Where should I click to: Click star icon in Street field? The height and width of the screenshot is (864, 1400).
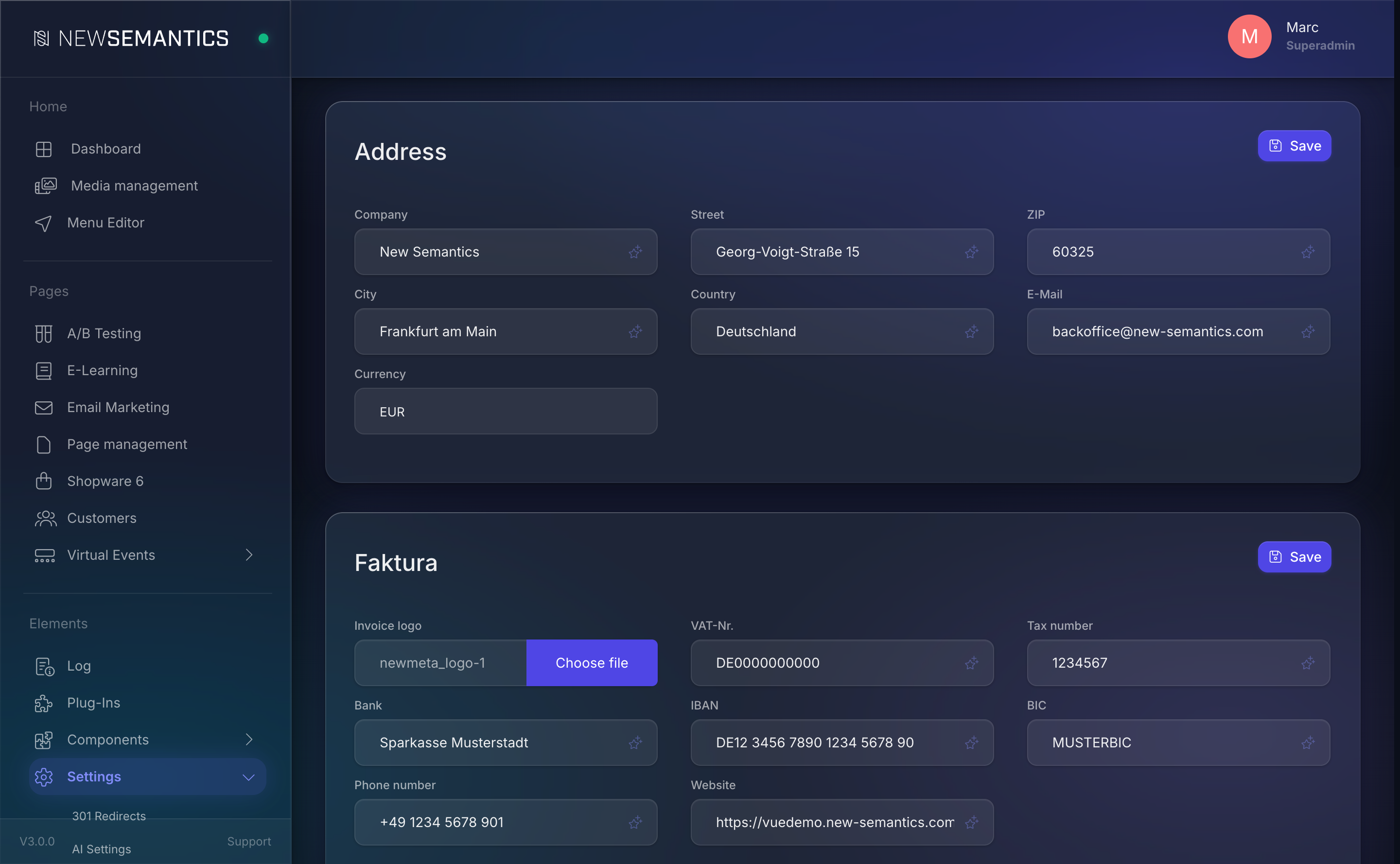coord(971,252)
